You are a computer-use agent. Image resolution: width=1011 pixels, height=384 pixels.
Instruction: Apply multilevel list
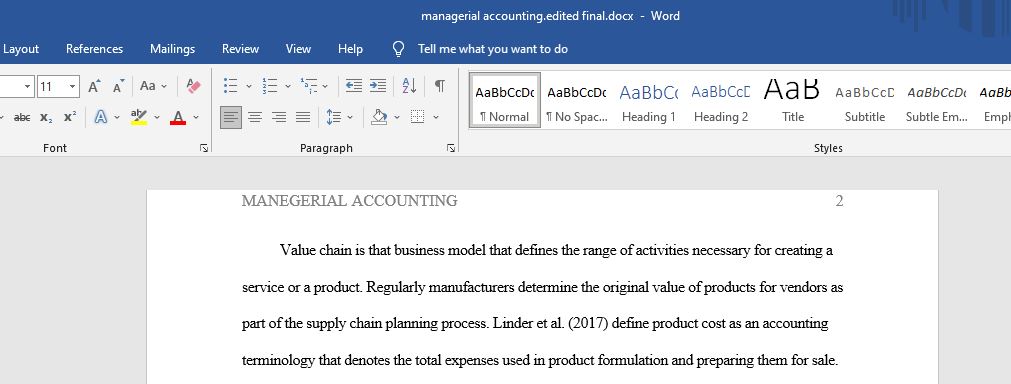309,86
